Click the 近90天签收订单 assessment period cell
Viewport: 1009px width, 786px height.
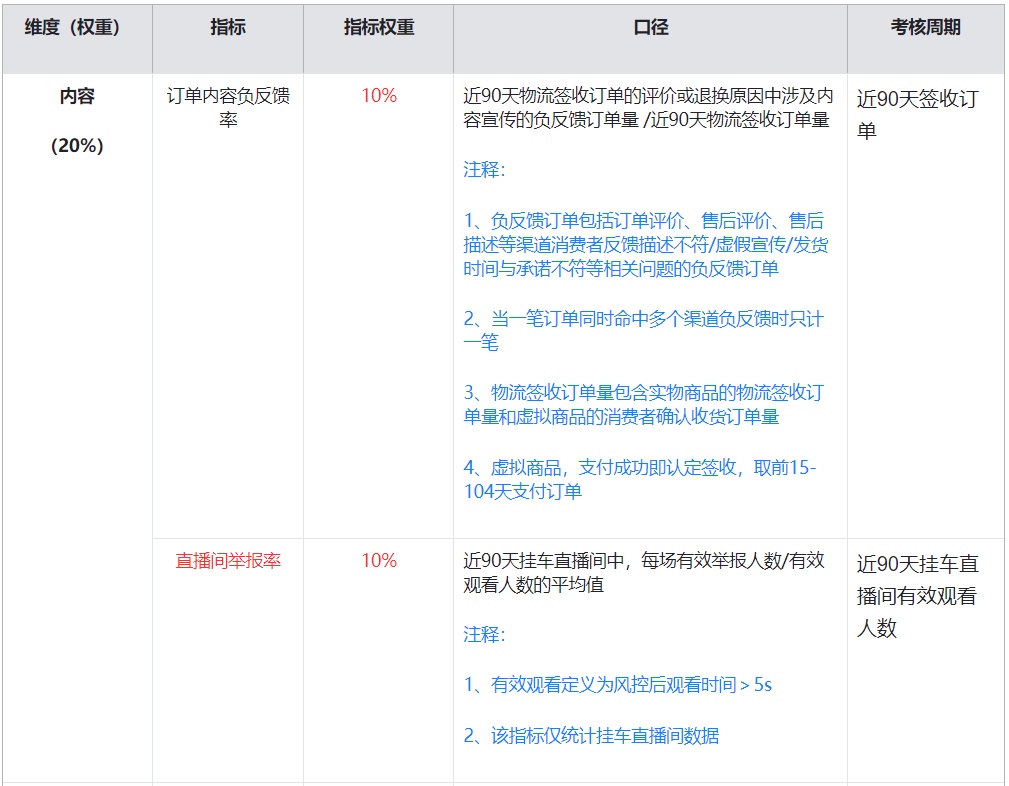tap(917, 114)
